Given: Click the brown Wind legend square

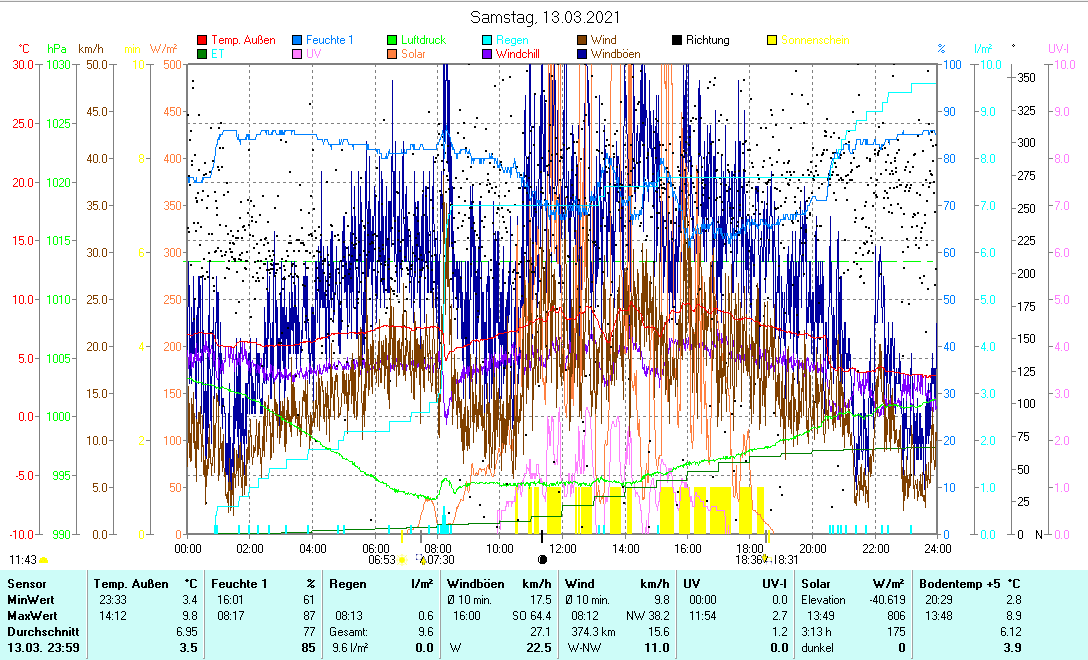Looking at the screenshot, I should click(x=582, y=40).
